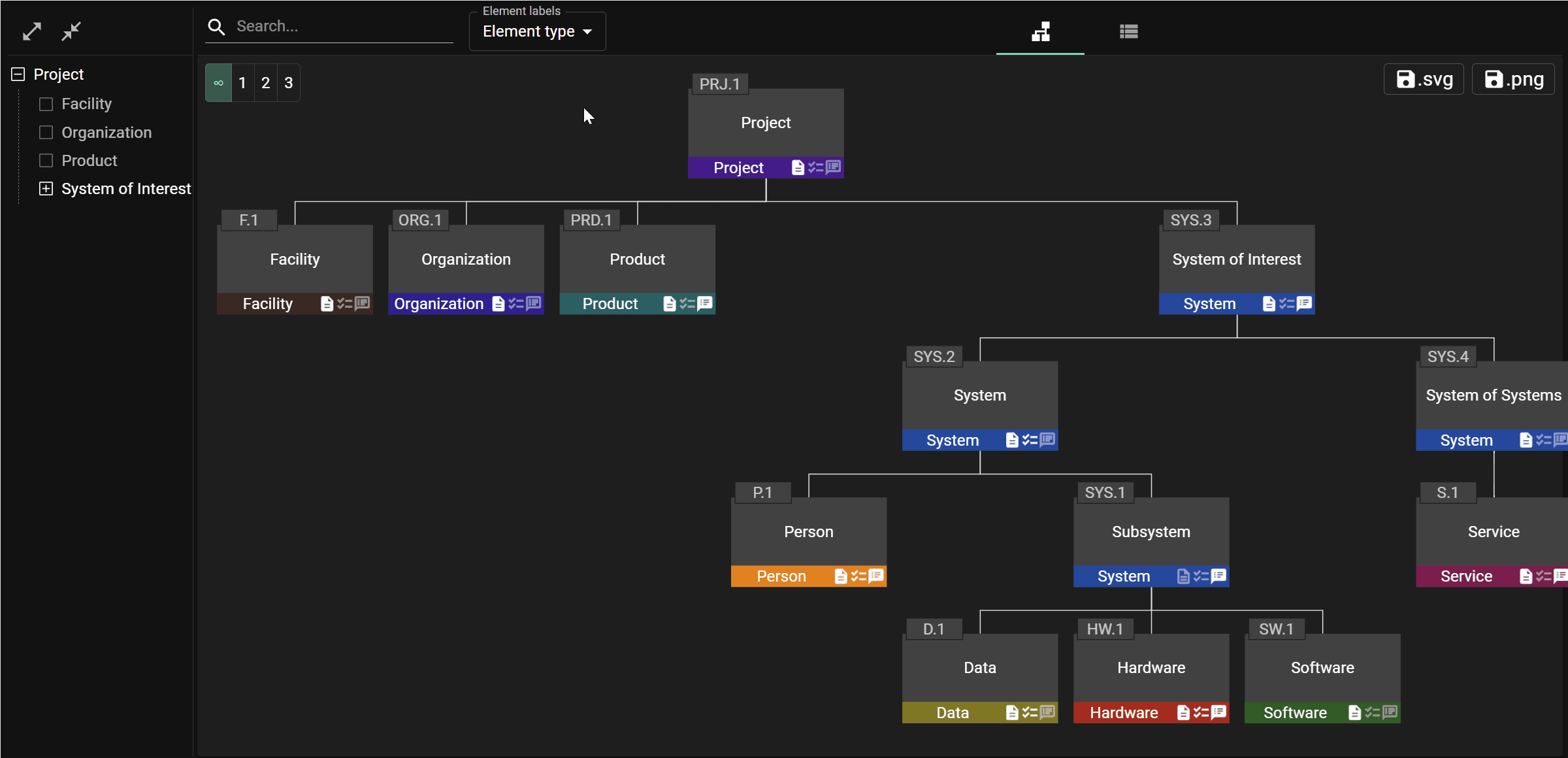Check the Organization checkbox in sidebar

[46, 132]
